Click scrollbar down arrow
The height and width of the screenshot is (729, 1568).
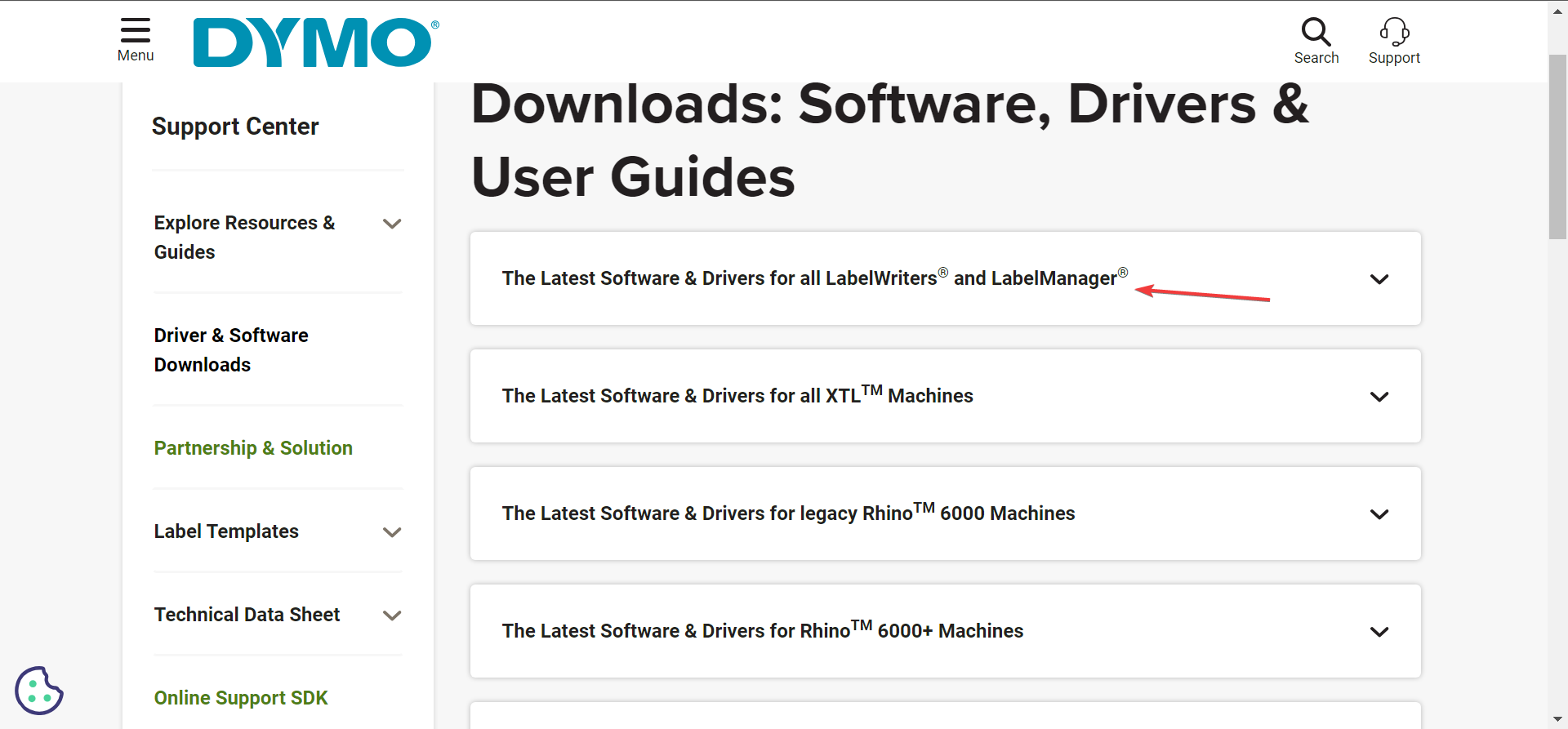coord(1557,719)
